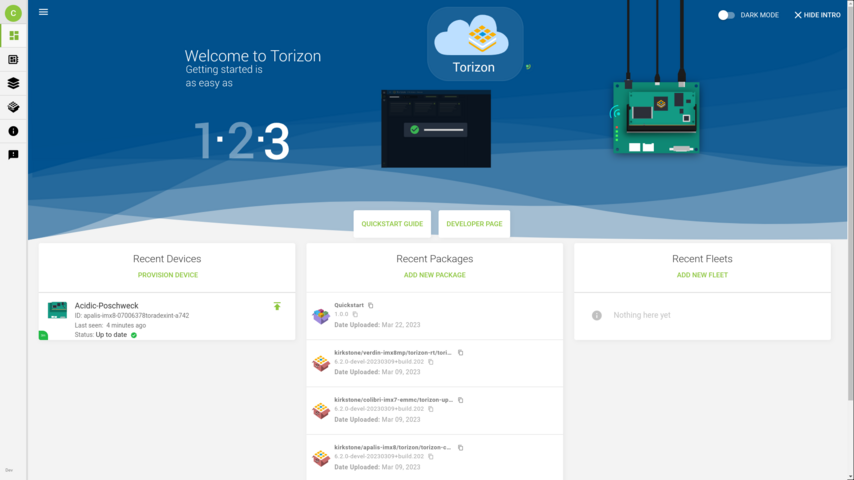Click the info circle icon in sidebar
This screenshot has width=854, height=480.
click(x=13, y=131)
